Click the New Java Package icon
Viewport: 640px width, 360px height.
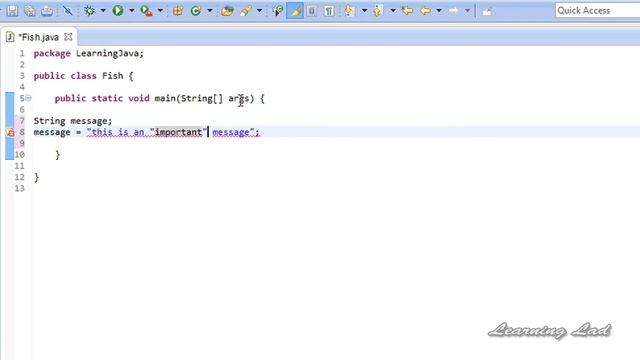pos(178,10)
